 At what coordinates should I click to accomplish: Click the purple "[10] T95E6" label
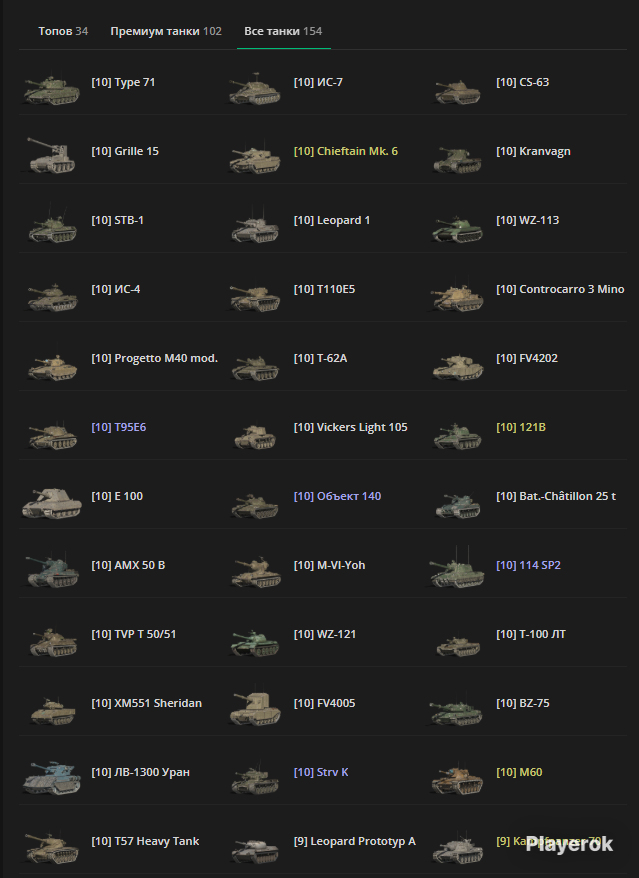click(119, 427)
